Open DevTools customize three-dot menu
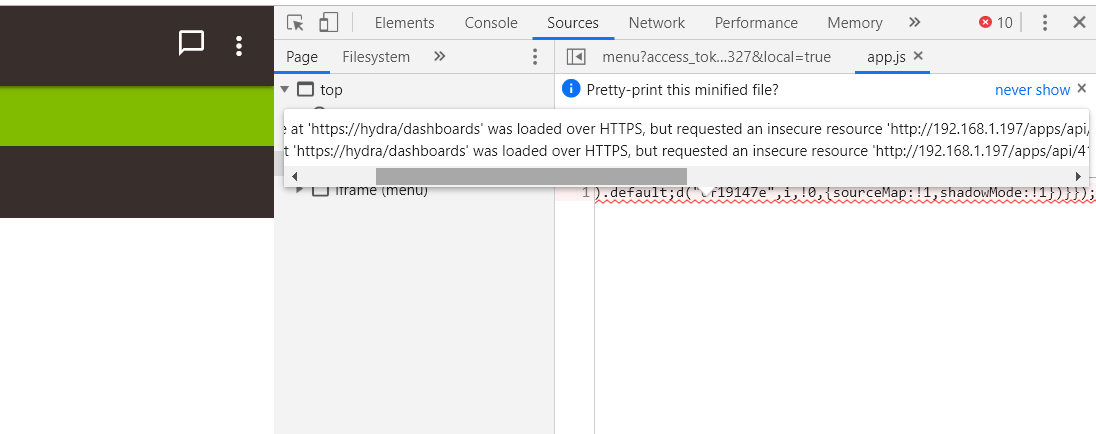This screenshot has height=434, width=1096. point(1044,23)
